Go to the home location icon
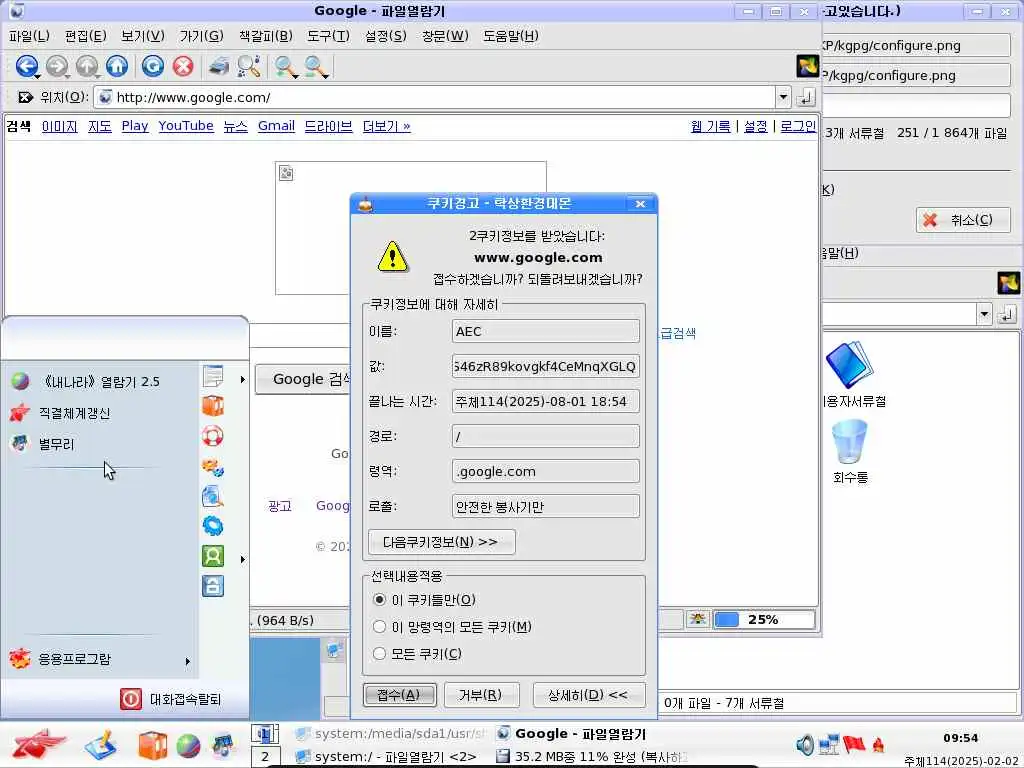 117,66
